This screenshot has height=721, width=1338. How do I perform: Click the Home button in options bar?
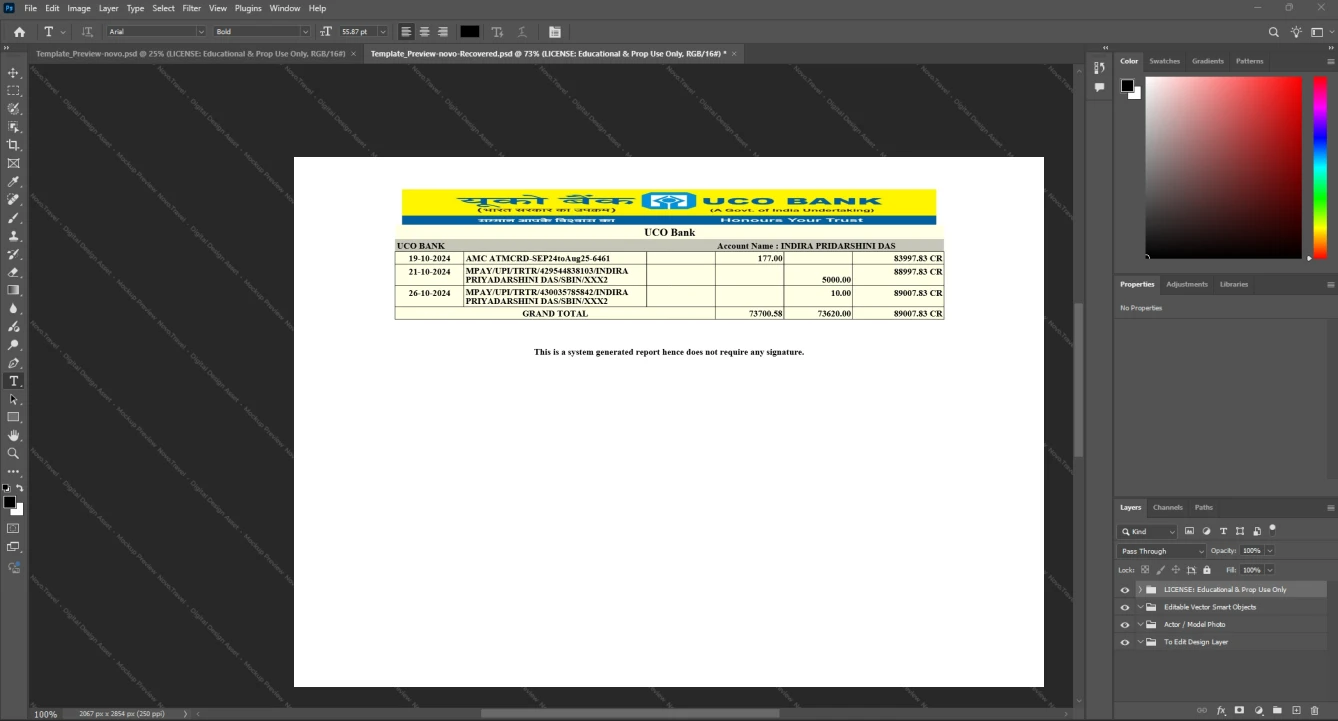point(19,32)
